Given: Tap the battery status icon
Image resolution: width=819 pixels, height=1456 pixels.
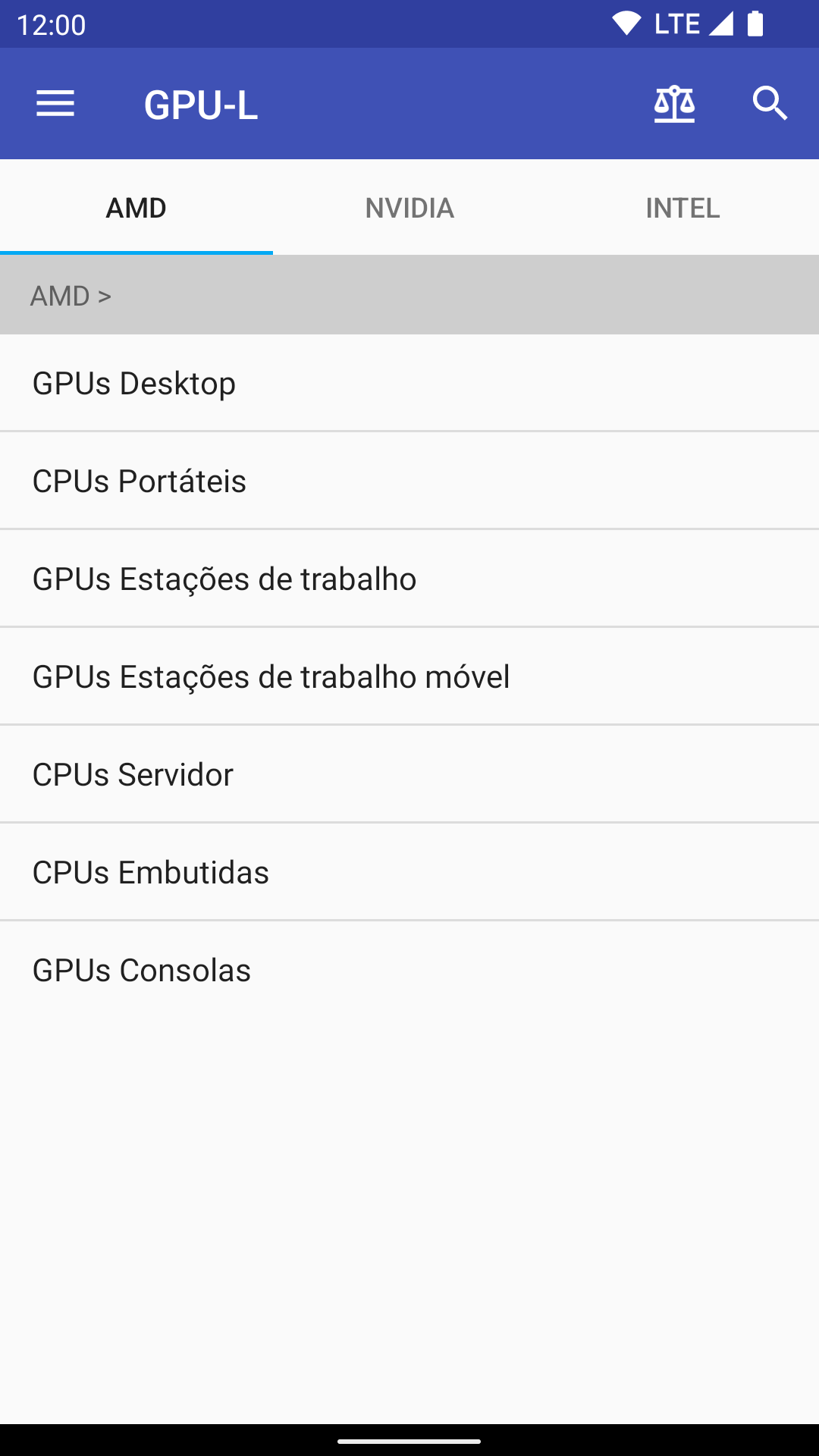Looking at the screenshot, I should pos(755,24).
